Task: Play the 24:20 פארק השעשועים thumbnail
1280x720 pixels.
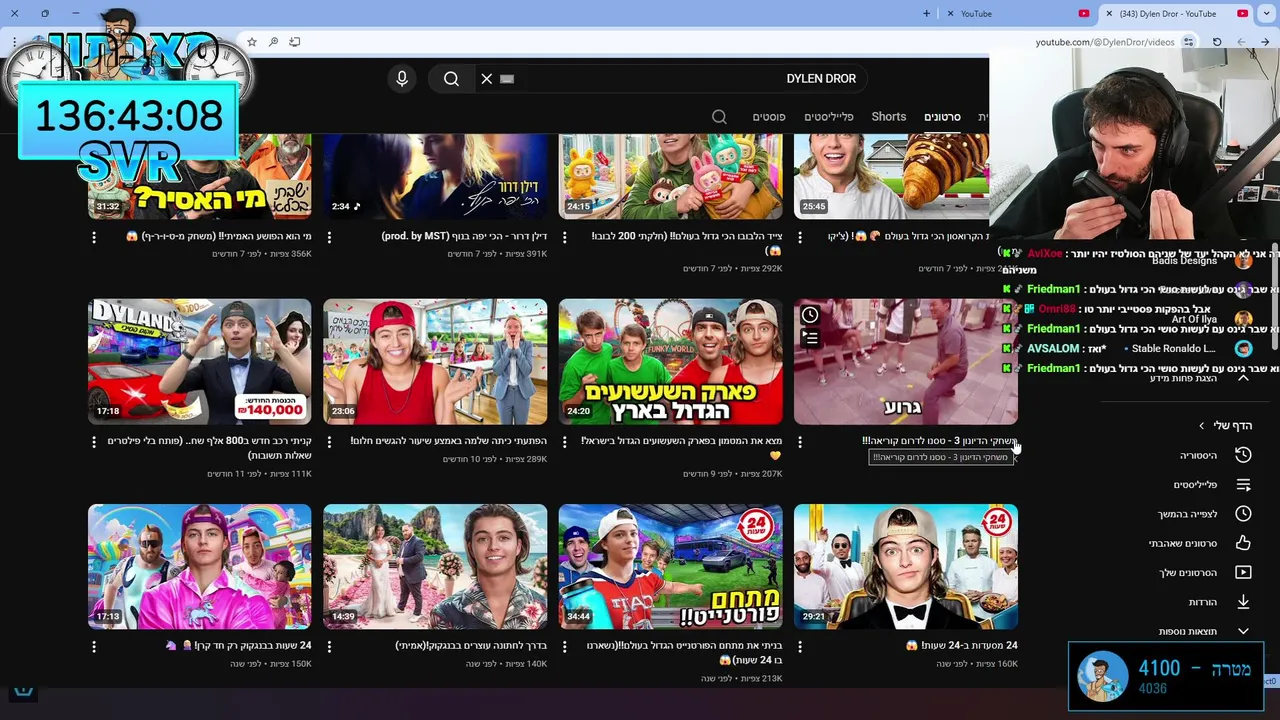Action: [x=671, y=362]
